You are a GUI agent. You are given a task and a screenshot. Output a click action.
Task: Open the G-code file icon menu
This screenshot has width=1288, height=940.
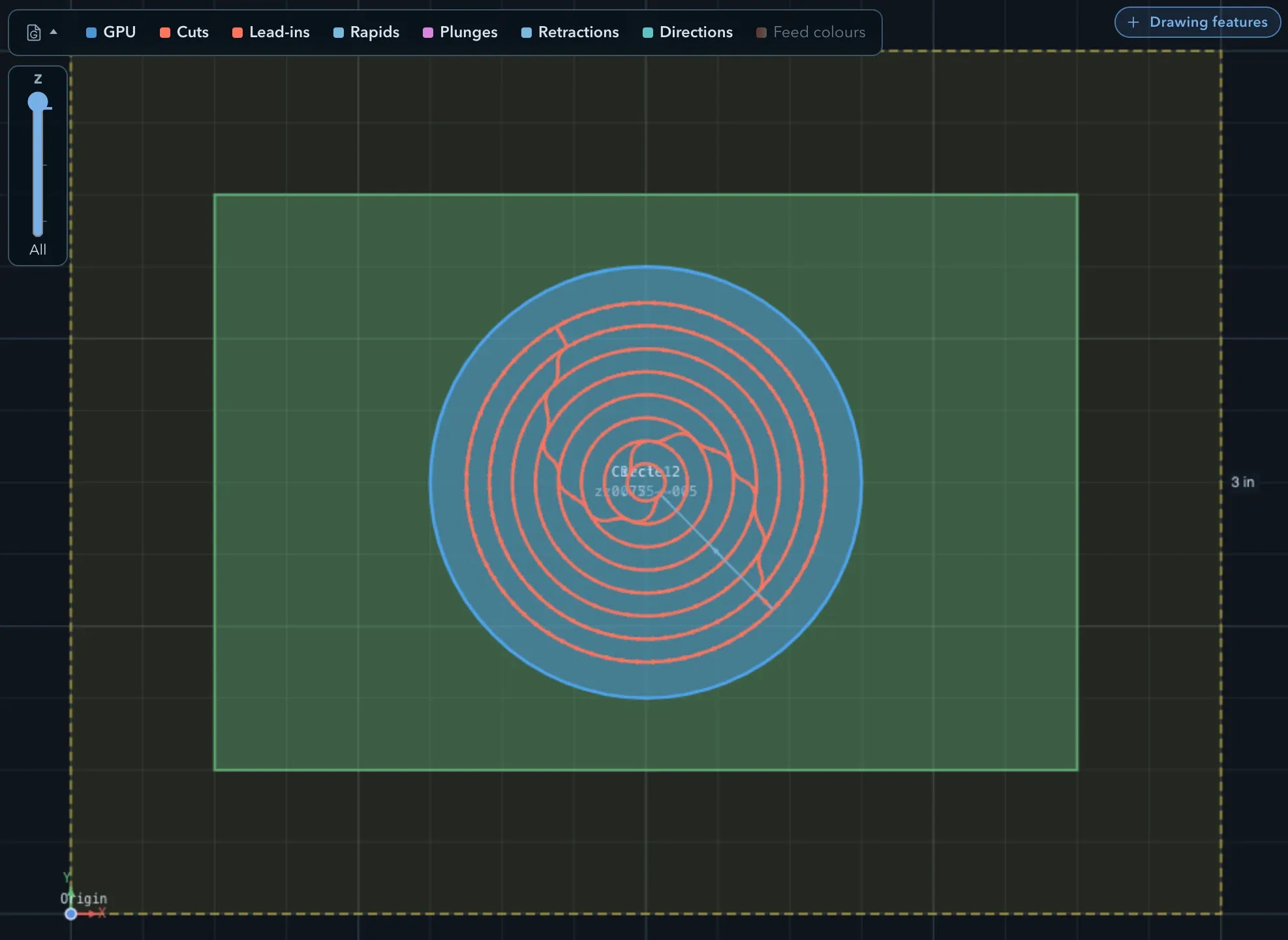(x=34, y=33)
